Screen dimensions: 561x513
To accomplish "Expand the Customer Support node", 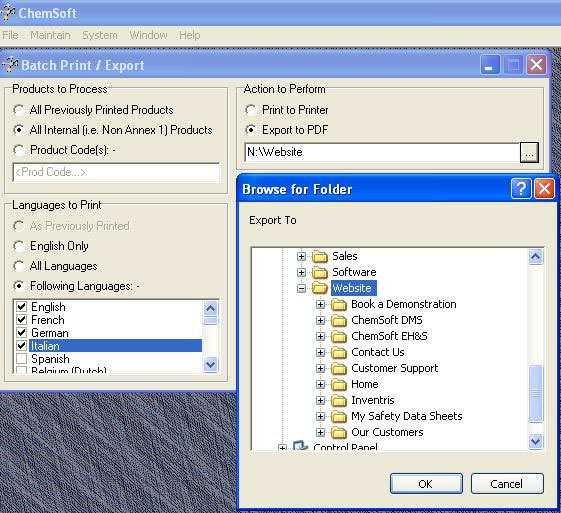I will (320, 368).
